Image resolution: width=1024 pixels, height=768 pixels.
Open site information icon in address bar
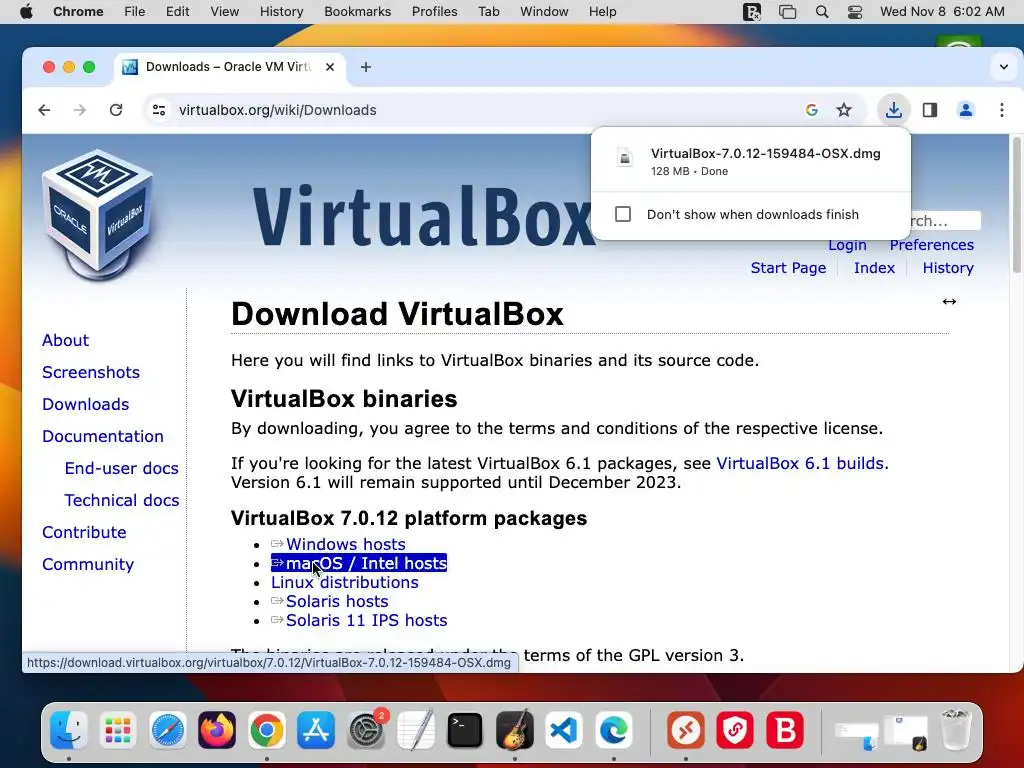click(x=159, y=110)
